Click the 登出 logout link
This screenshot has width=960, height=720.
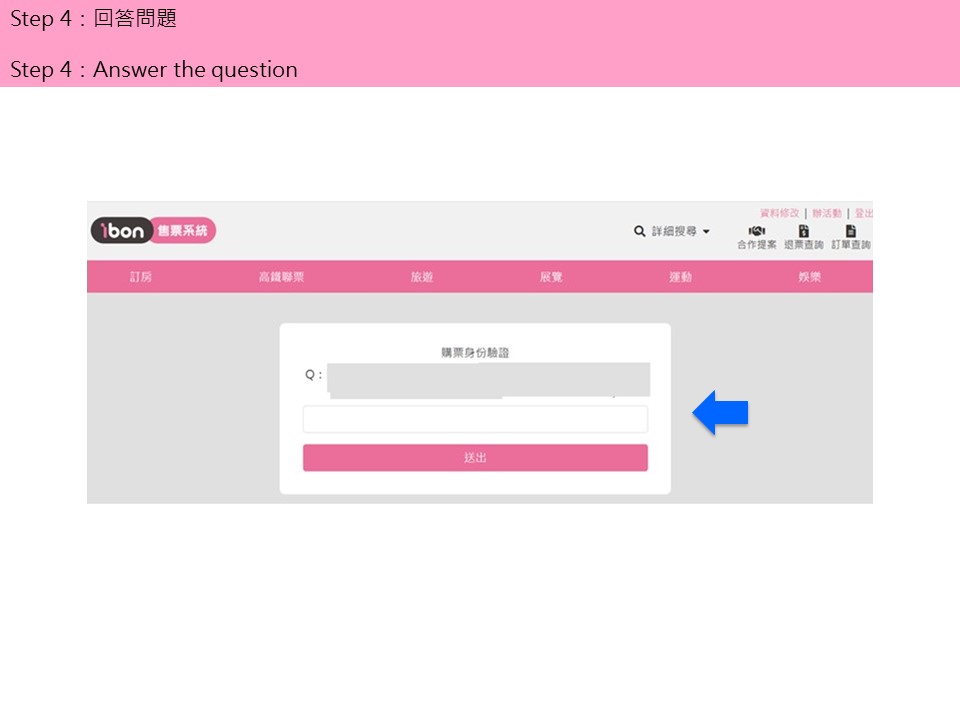pos(863,213)
